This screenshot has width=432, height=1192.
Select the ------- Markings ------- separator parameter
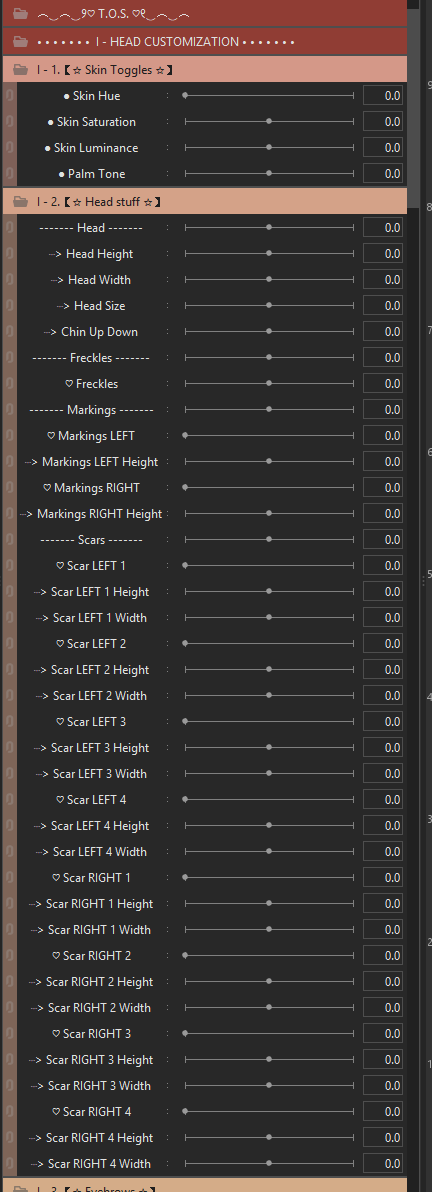[x=91, y=410]
